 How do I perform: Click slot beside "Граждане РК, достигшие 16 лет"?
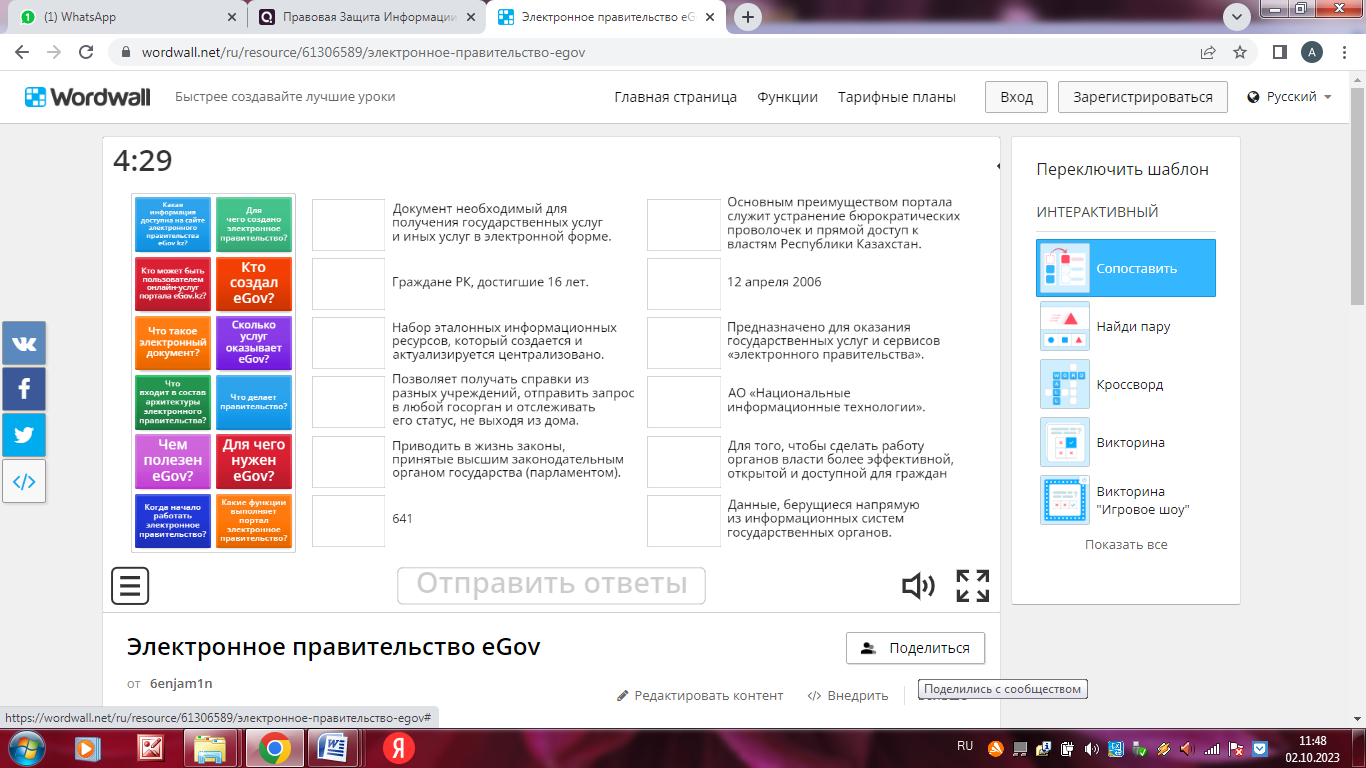[348, 283]
